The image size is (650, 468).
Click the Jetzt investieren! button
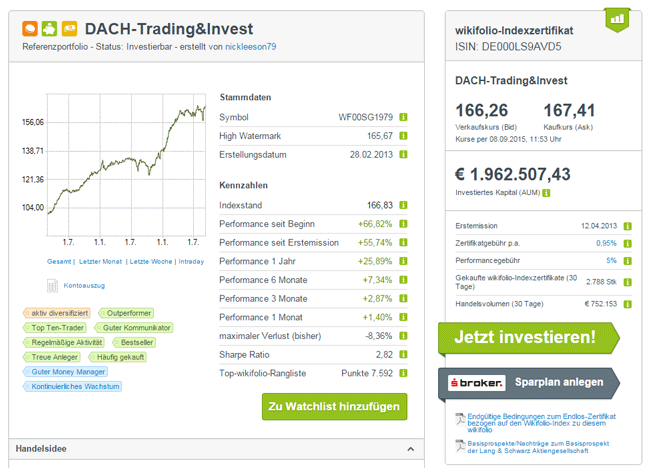pyautogui.click(x=529, y=337)
